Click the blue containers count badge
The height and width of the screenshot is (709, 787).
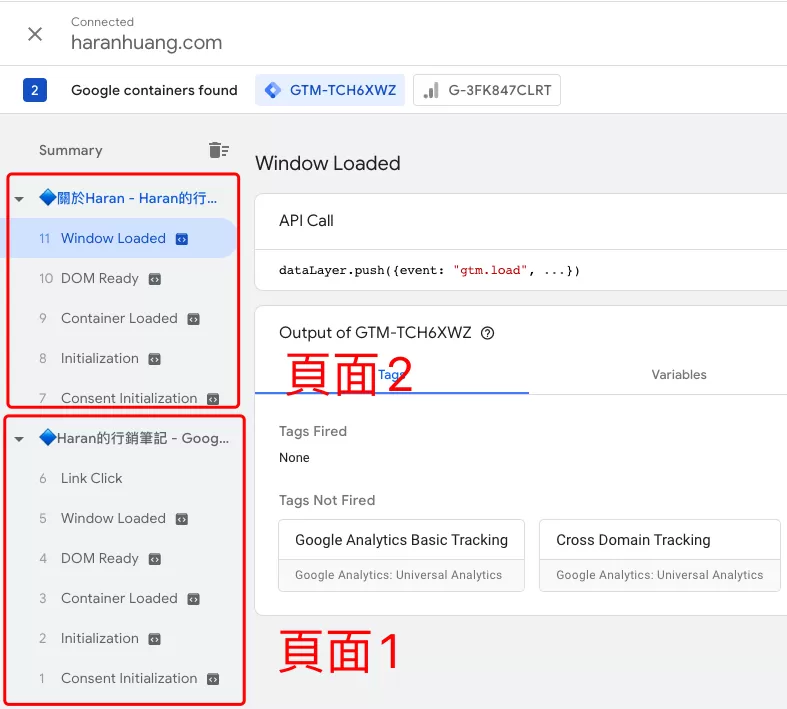35,90
